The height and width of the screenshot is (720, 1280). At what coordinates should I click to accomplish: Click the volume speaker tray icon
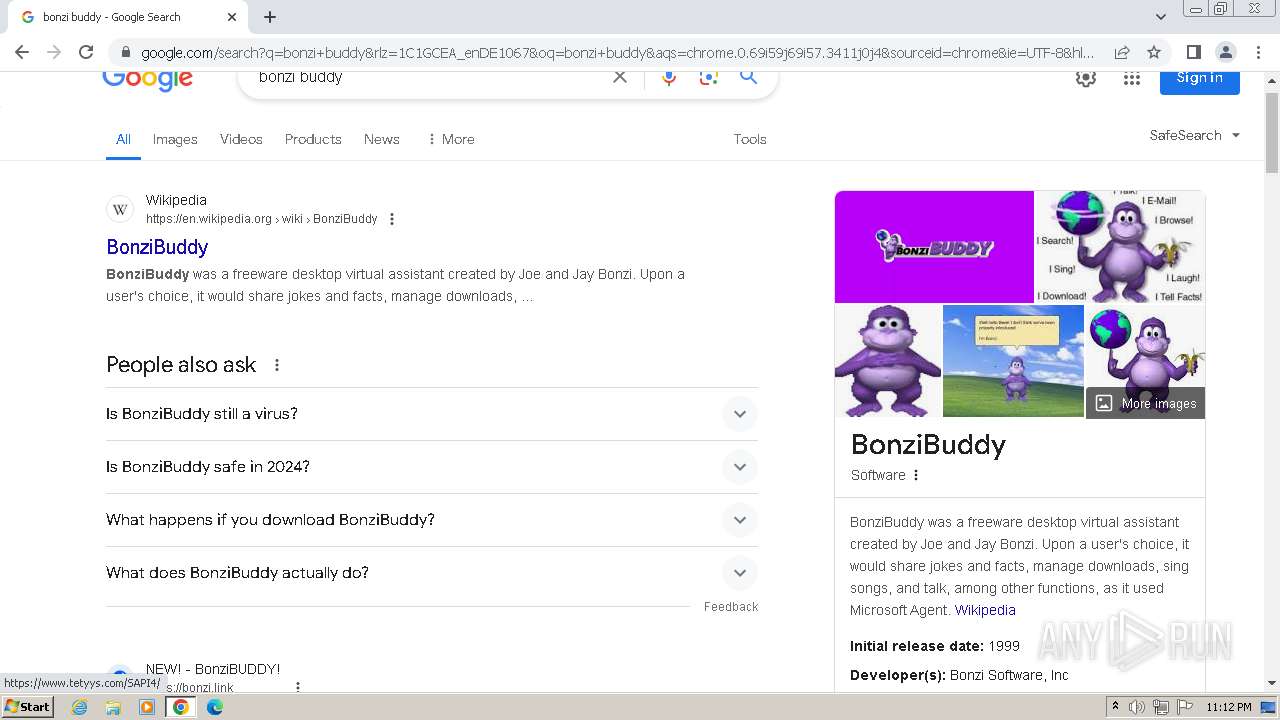click(x=1137, y=707)
